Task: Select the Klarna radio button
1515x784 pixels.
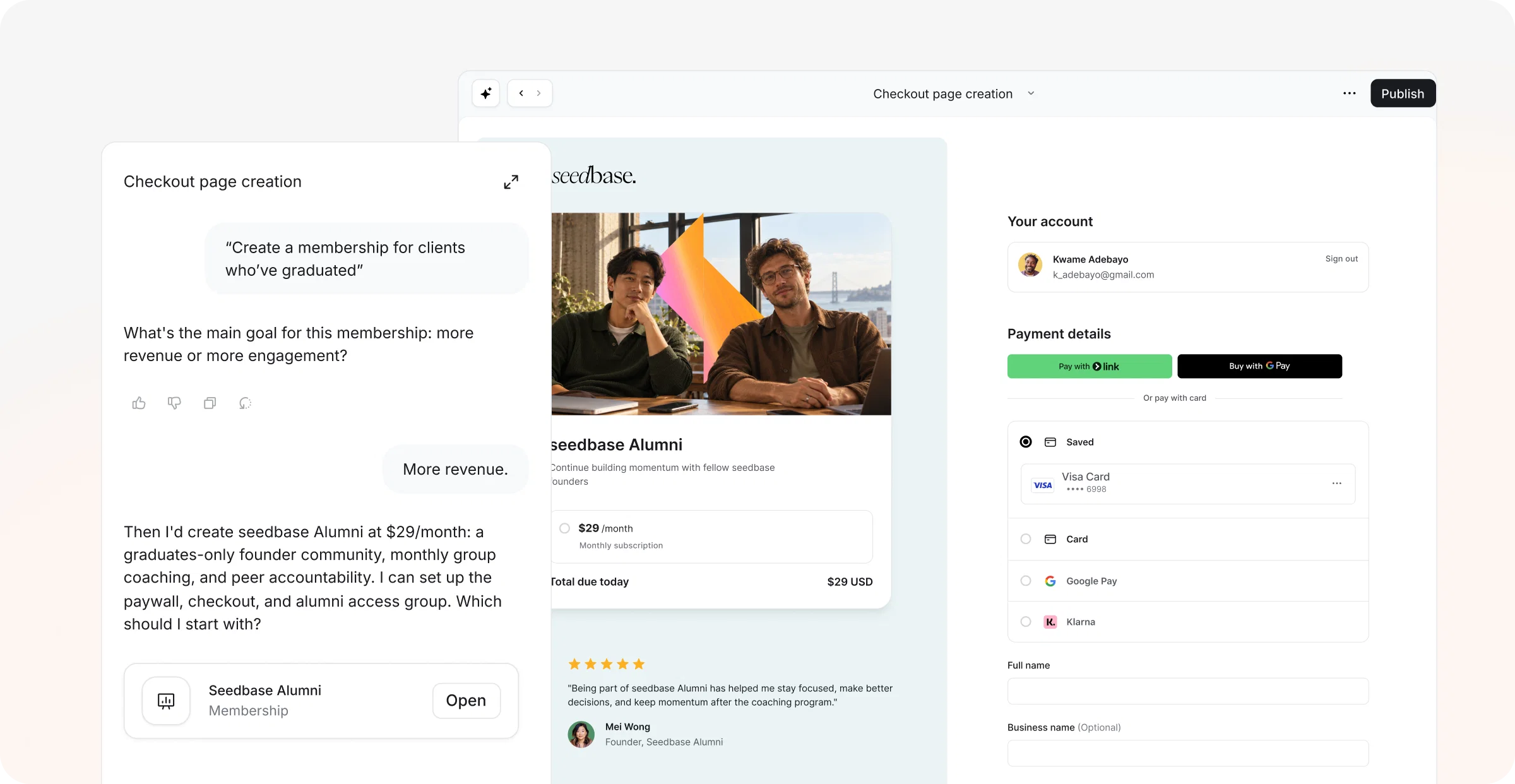Action: (1026, 622)
